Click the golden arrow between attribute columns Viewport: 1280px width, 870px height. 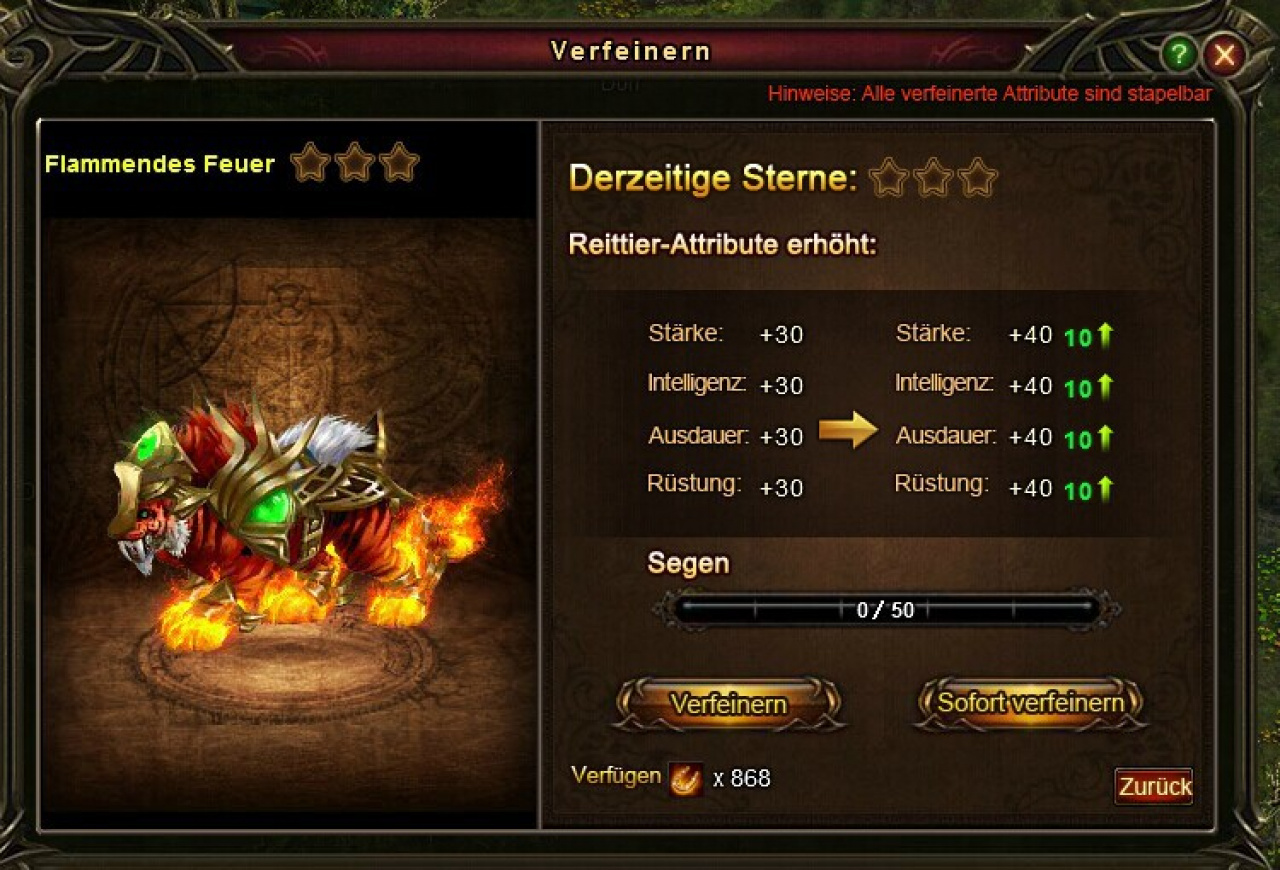(848, 432)
